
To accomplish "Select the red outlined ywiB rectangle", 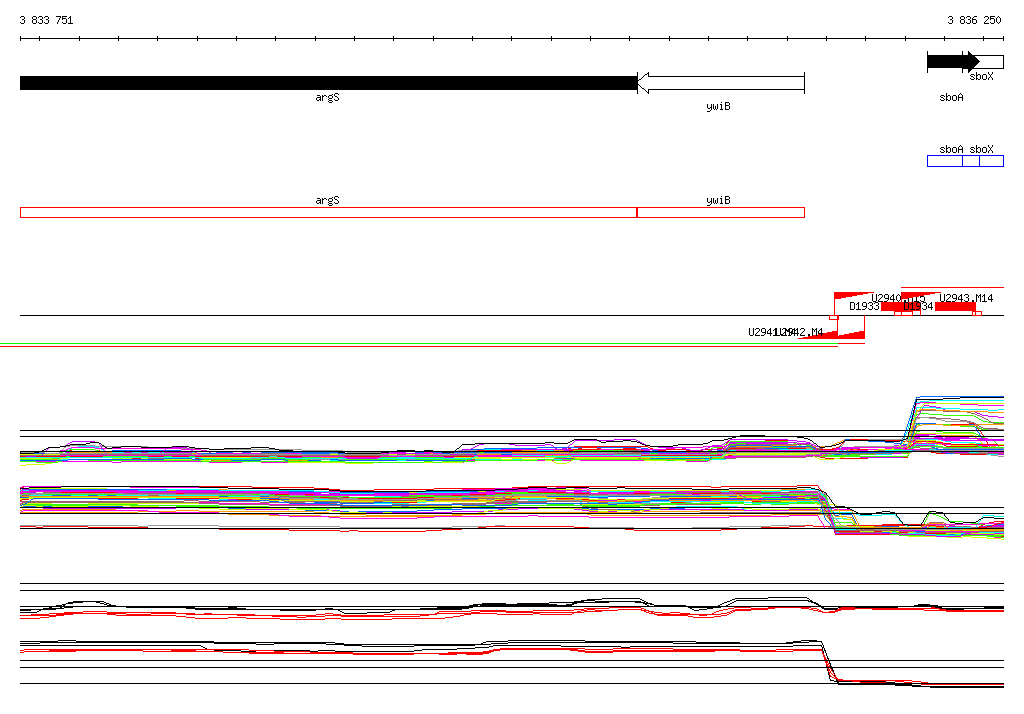I will [721, 212].
